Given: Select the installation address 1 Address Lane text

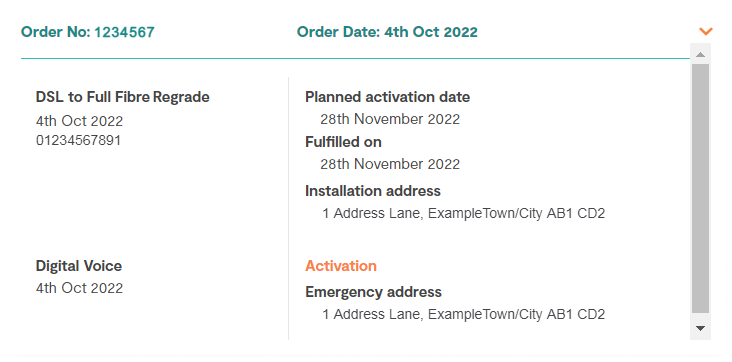Looking at the screenshot, I should click(464, 213).
